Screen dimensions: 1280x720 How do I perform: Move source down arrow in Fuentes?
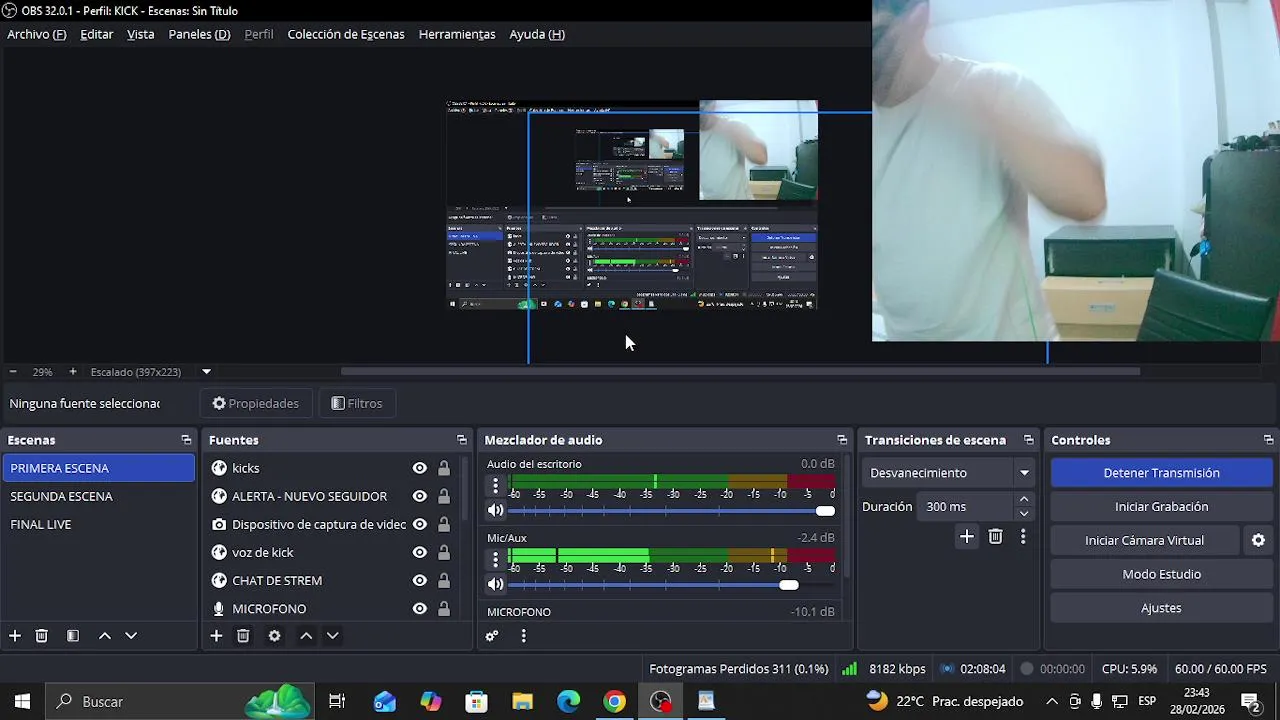pos(333,636)
